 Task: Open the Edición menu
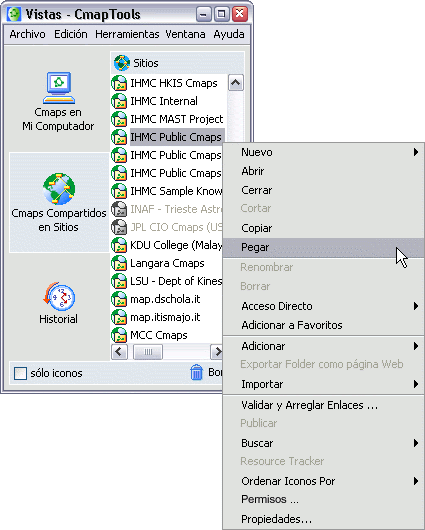pyautogui.click(x=71, y=34)
